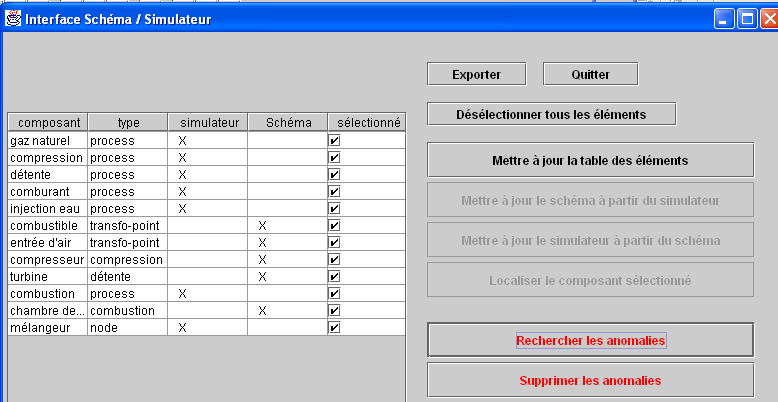
Task: Click Mettre à jour la table des éléments
Action: [x=590, y=160]
